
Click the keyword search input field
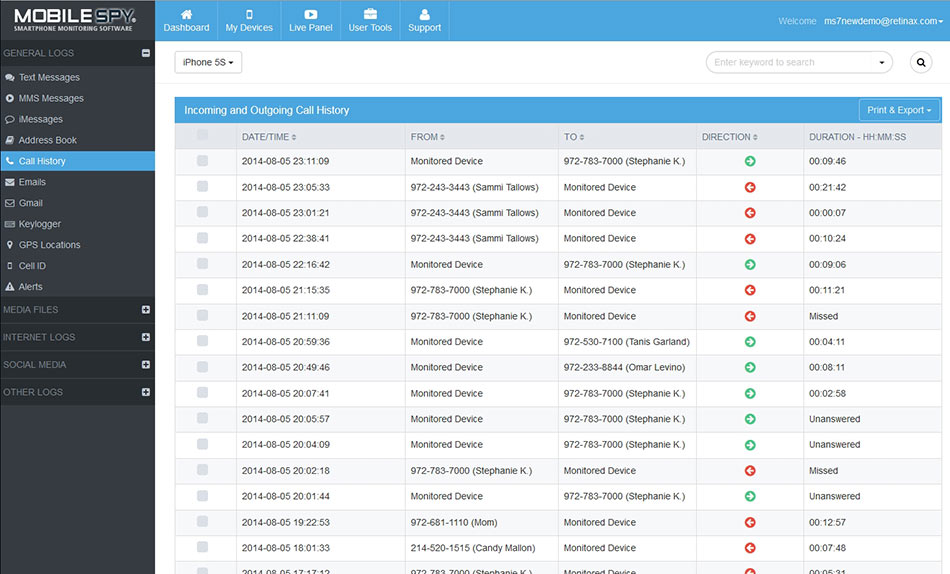(x=790, y=62)
